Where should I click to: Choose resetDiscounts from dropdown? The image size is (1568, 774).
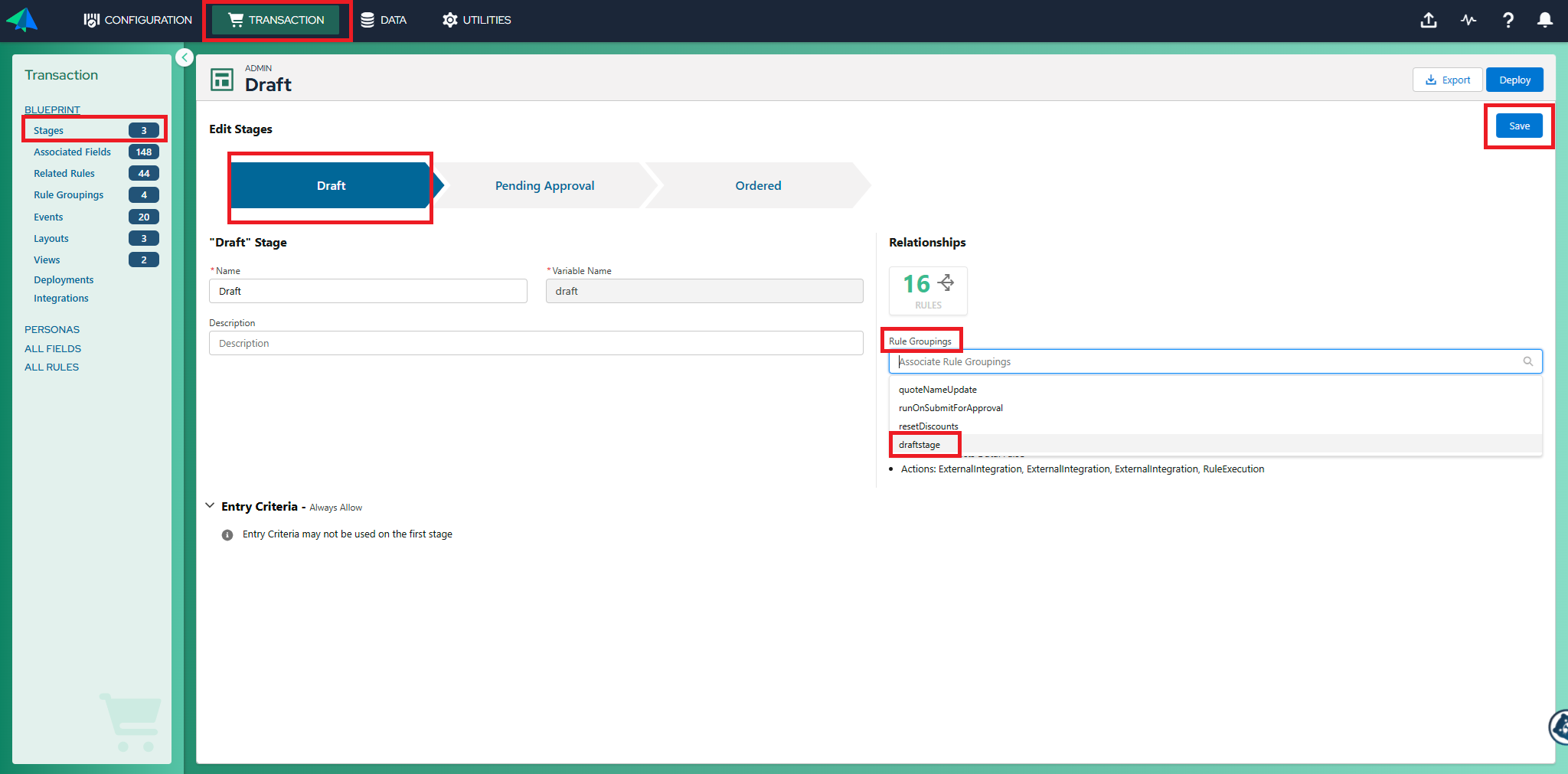pyautogui.click(x=1215, y=426)
